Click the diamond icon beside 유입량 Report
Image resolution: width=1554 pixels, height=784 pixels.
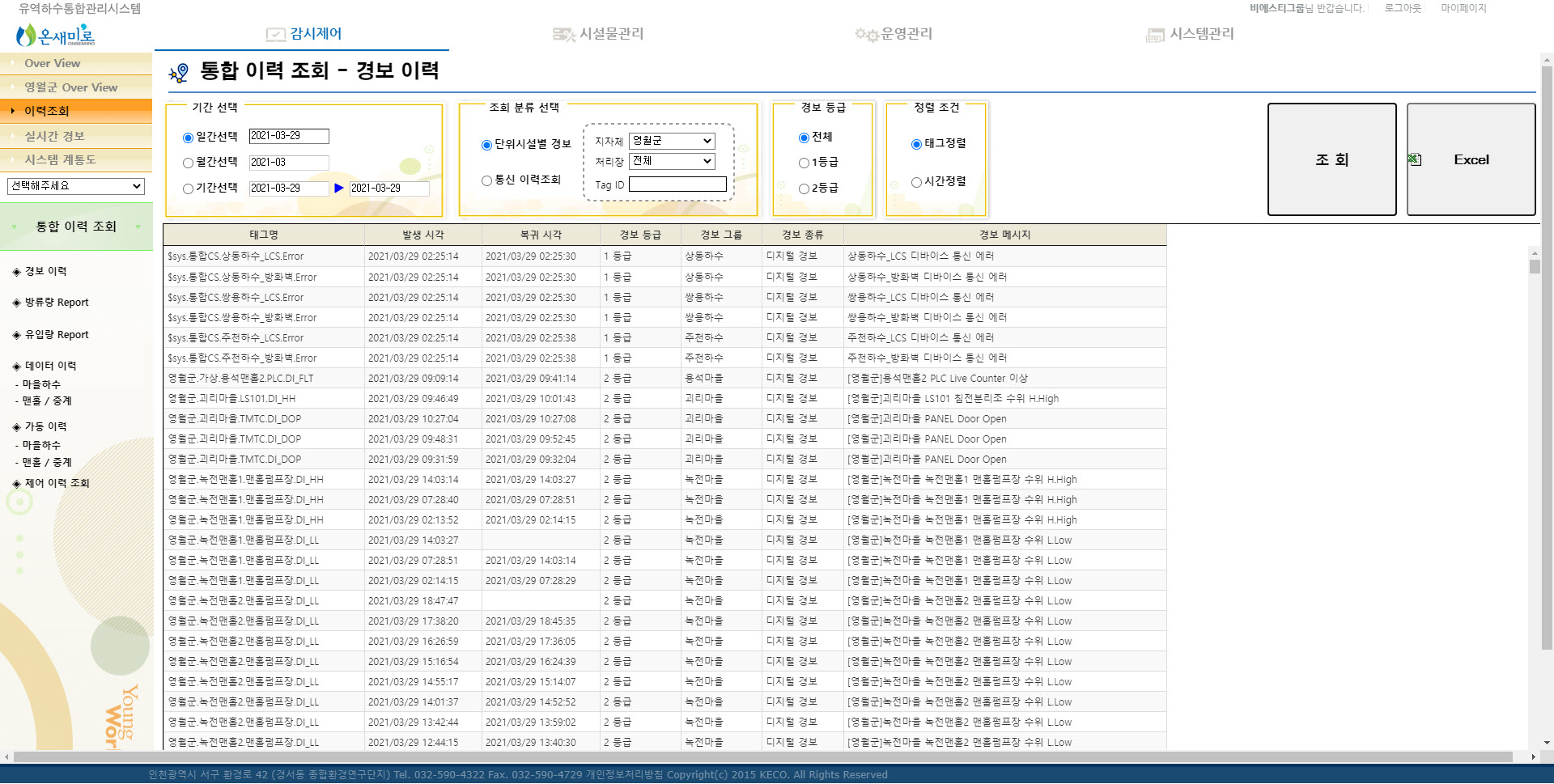tap(16, 335)
